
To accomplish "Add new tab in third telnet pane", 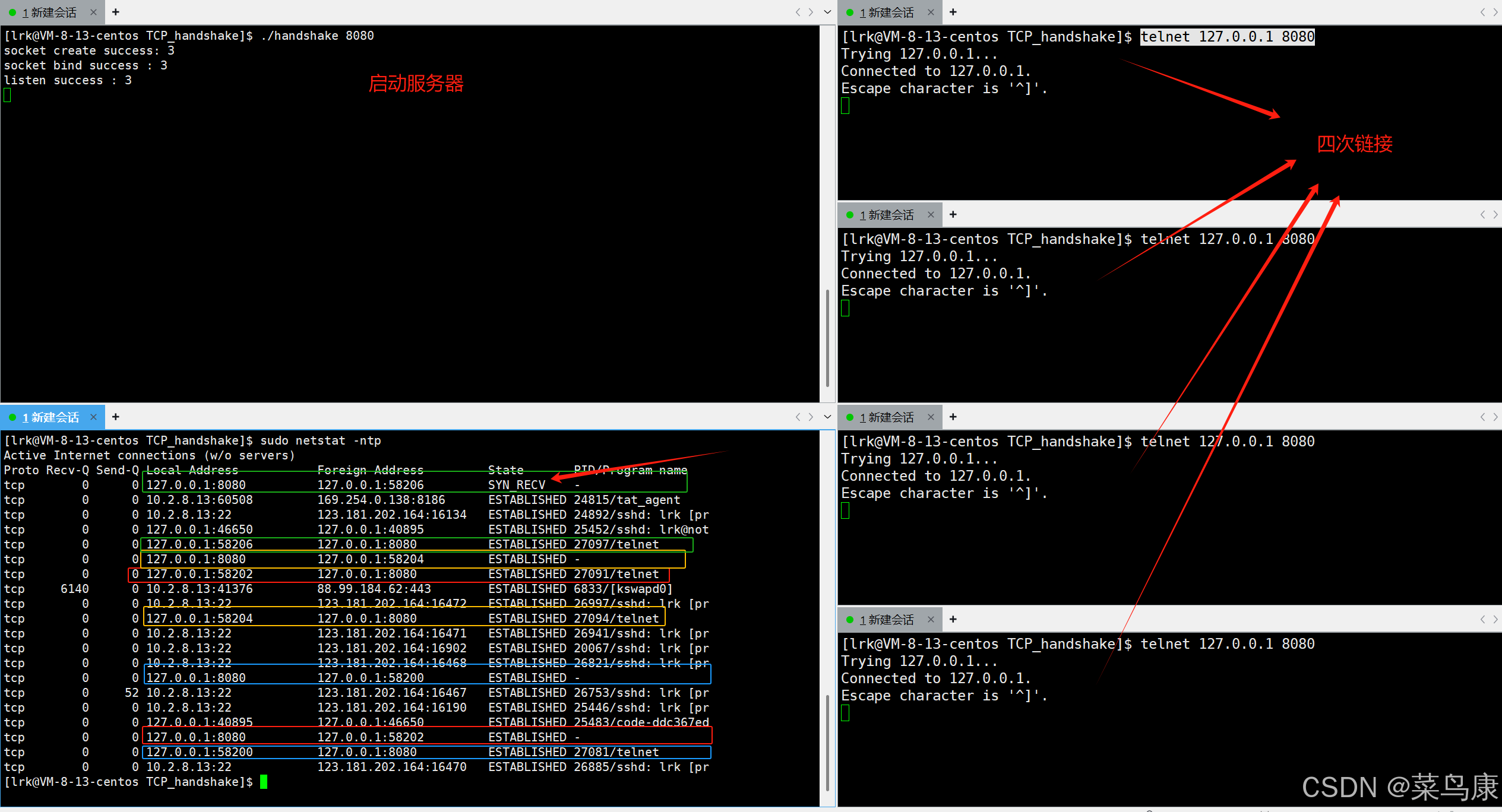I will coord(953,417).
